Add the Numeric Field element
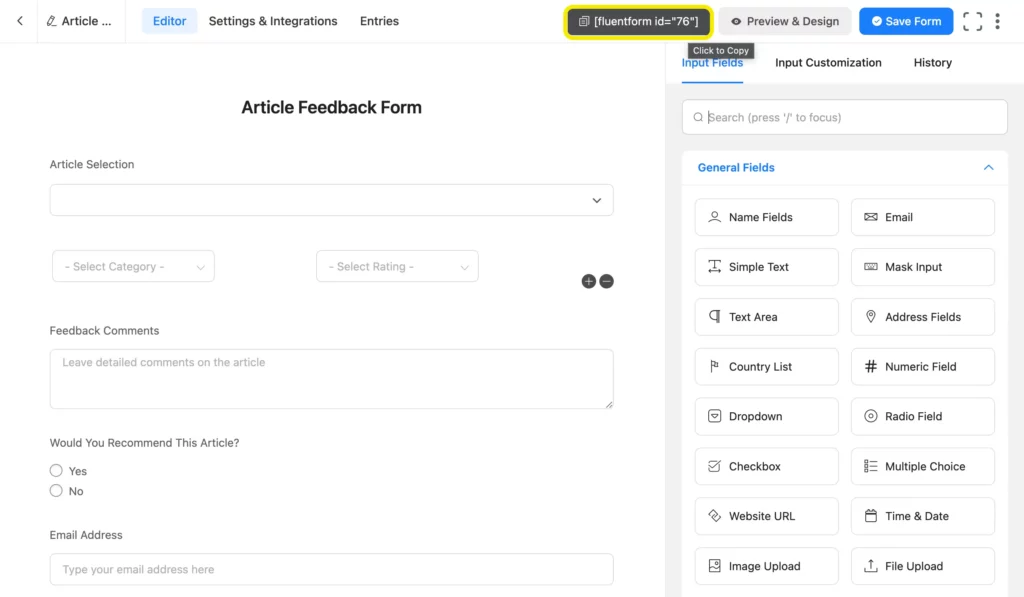This screenshot has height=597, width=1024. point(923,366)
